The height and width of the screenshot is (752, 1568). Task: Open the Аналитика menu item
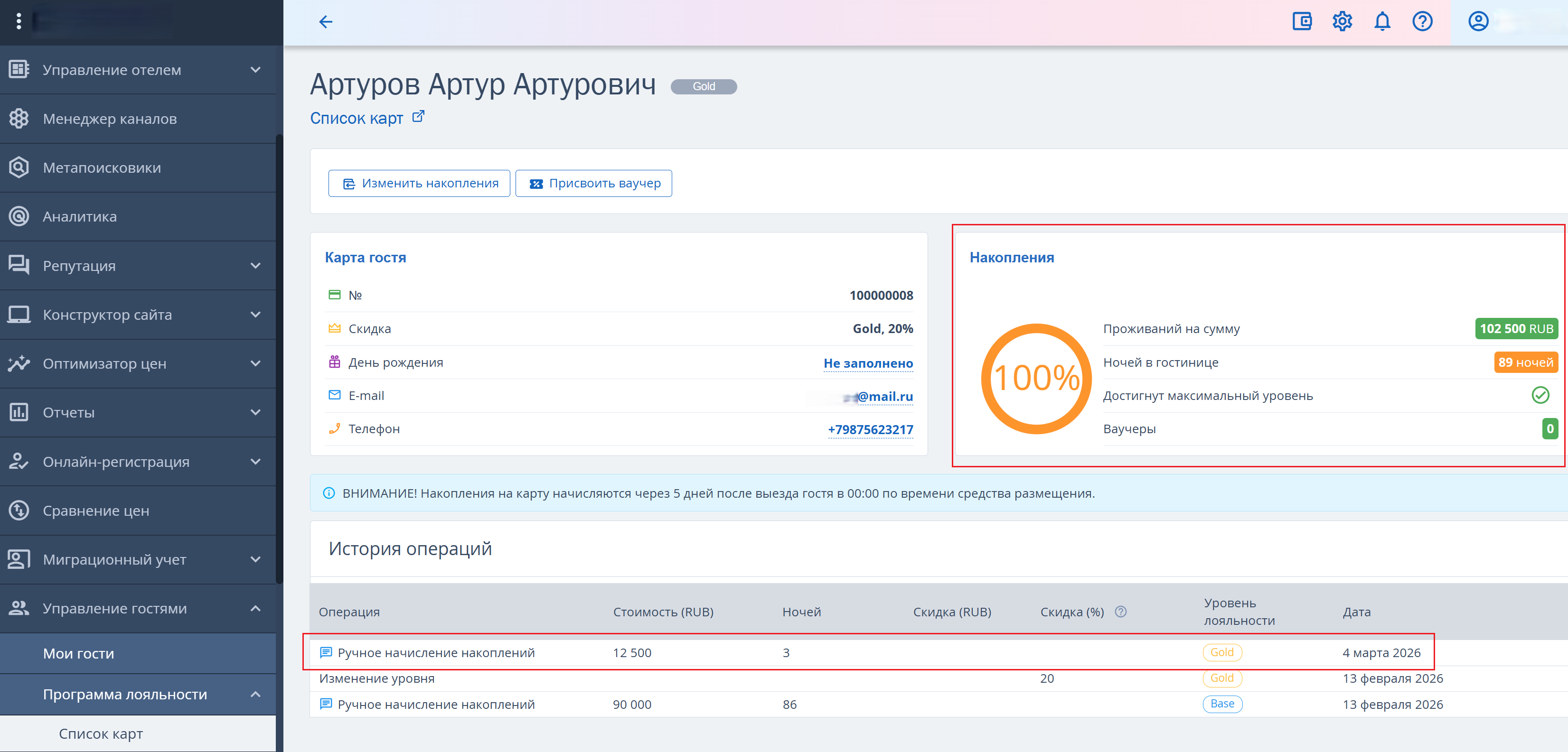pos(80,217)
